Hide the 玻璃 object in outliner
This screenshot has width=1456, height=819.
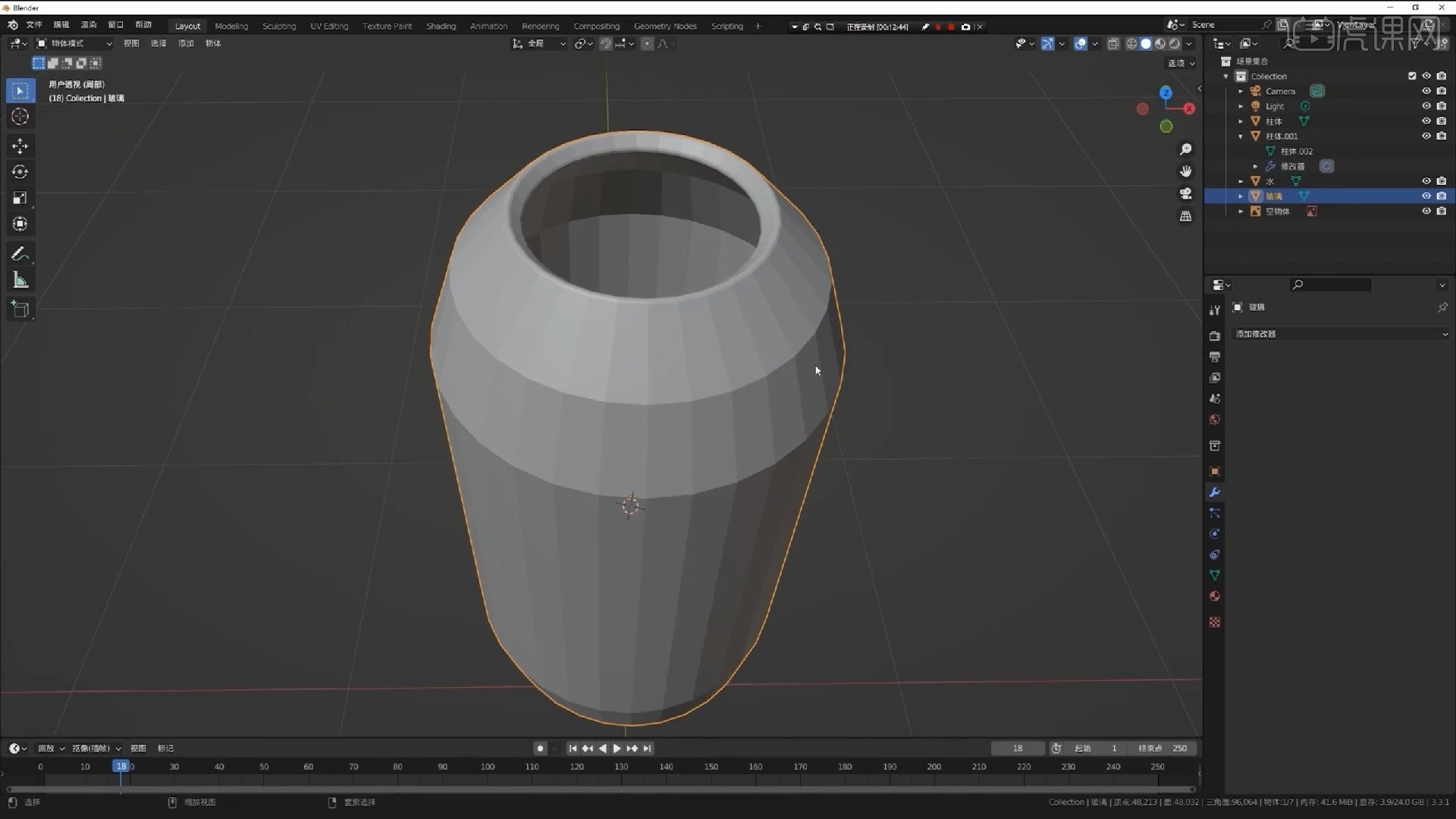pyautogui.click(x=1426, y=196)
